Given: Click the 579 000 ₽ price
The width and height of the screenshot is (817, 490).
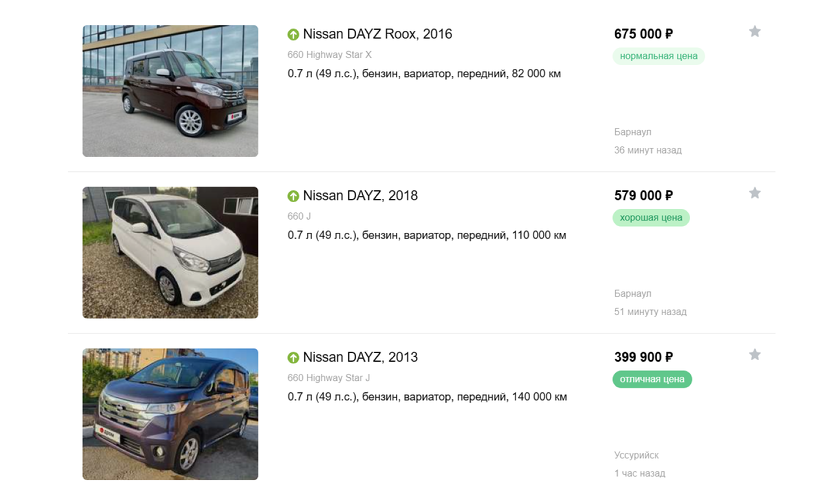Looking at the screenshot, I should [643, 196].
